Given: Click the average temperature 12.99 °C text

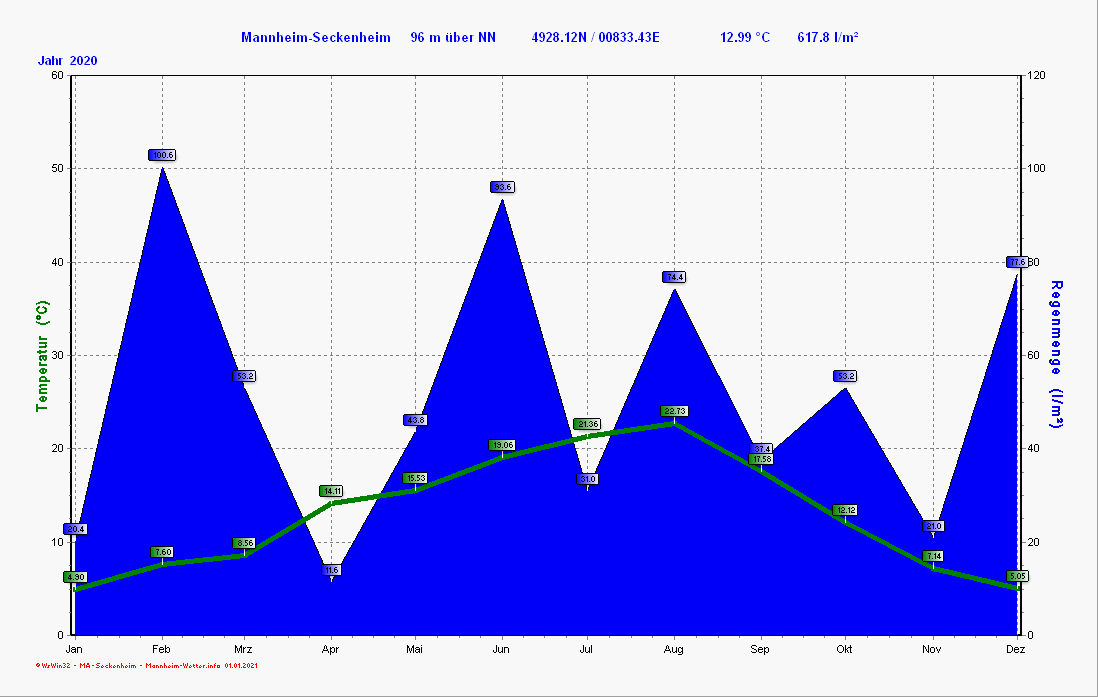Looking at the screenshot, I should tap(745, 38).
